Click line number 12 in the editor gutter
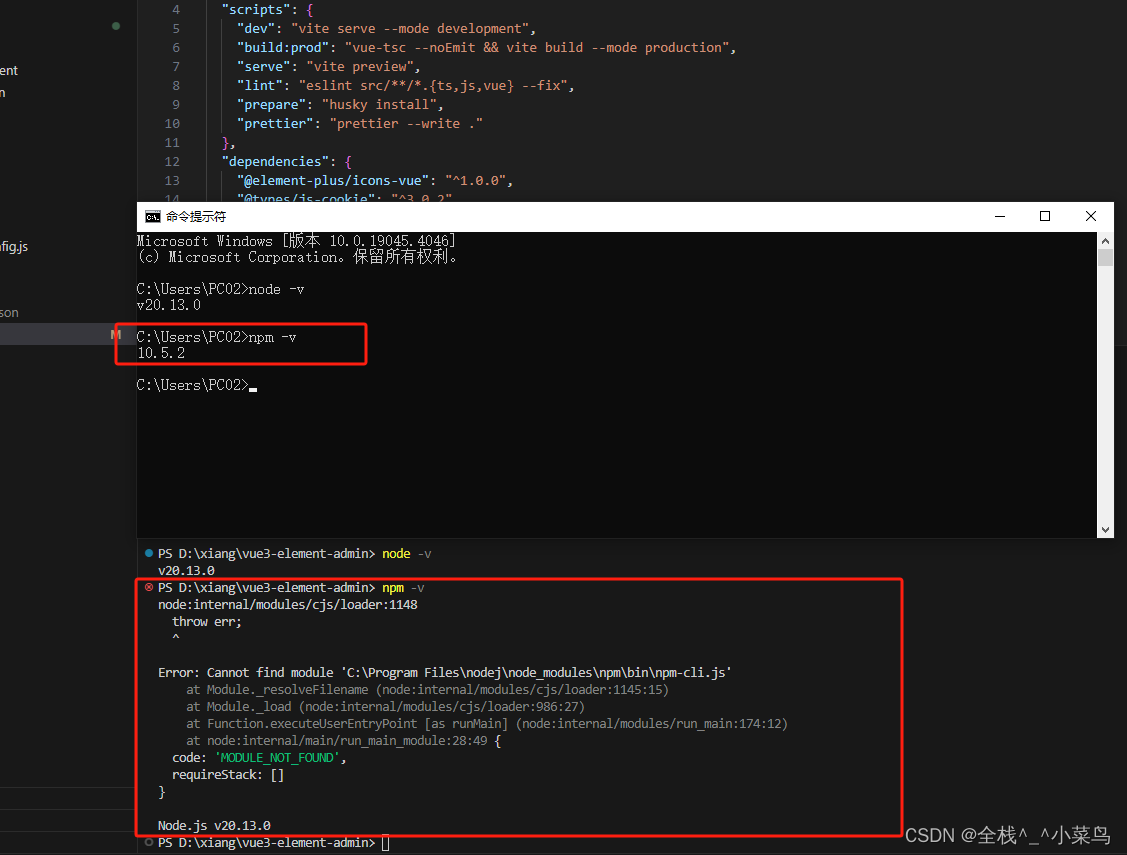Viewport: 1127px width, 855px height. (172, 161)
